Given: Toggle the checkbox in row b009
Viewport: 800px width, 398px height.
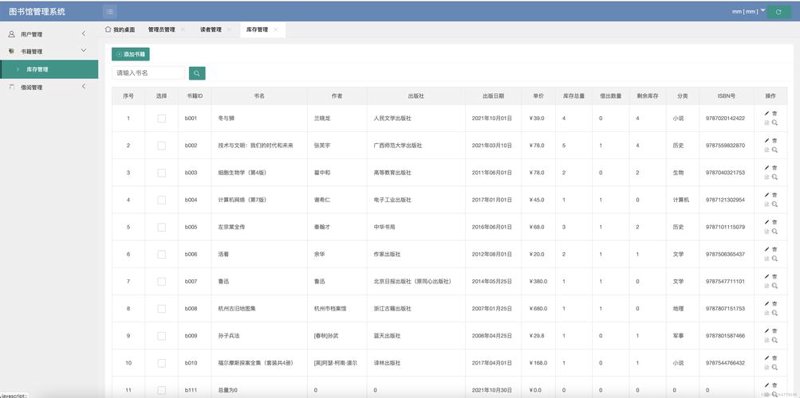Looking at the screenshot, I should click(161, 336).
